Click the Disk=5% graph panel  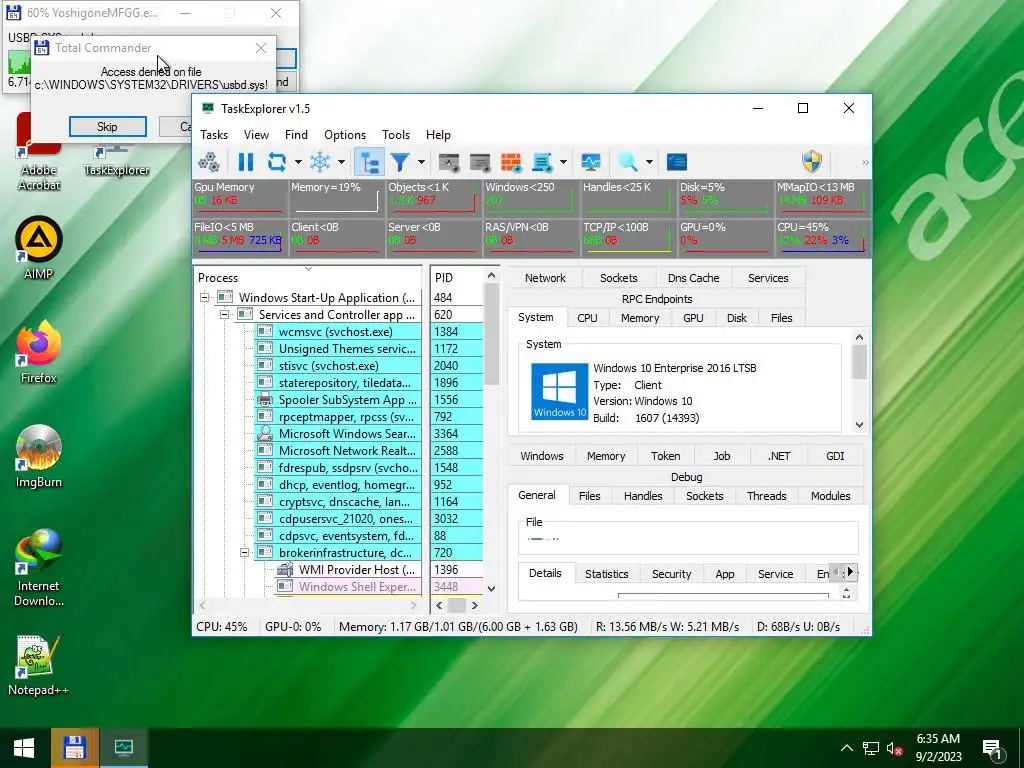tap(725, 198)
